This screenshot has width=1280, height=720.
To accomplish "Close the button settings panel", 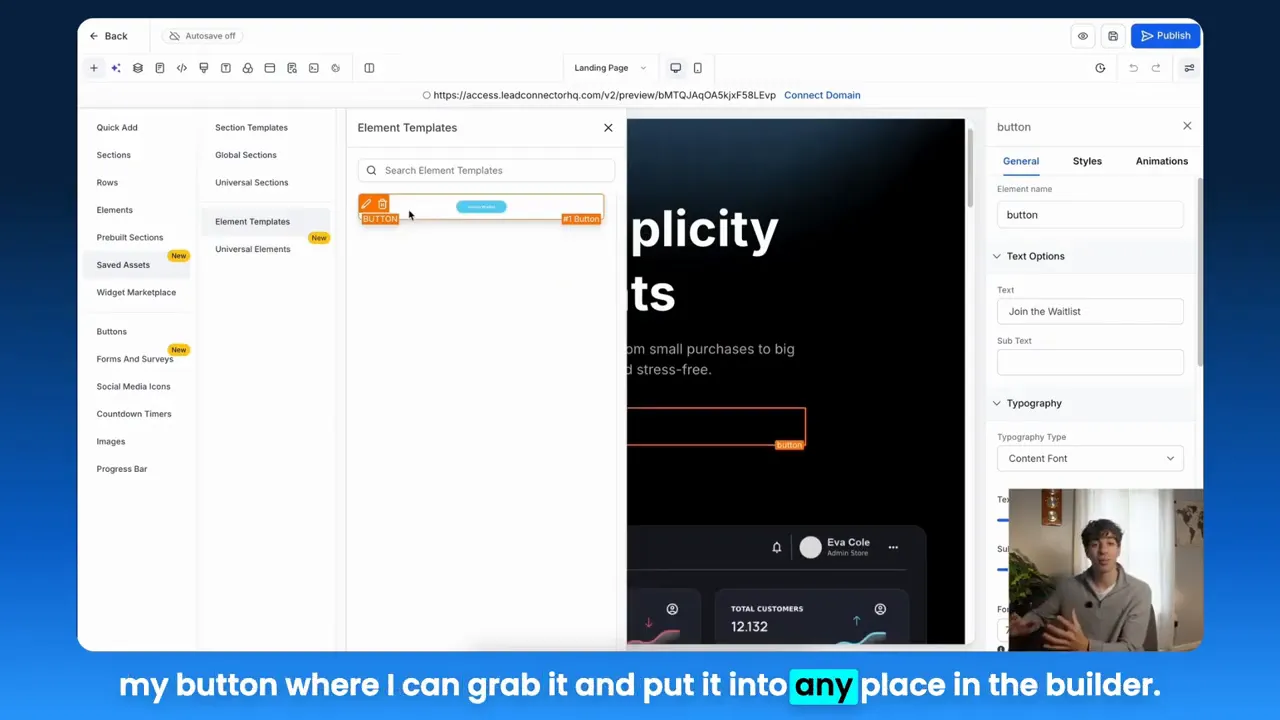I will tap(1187, 126).
